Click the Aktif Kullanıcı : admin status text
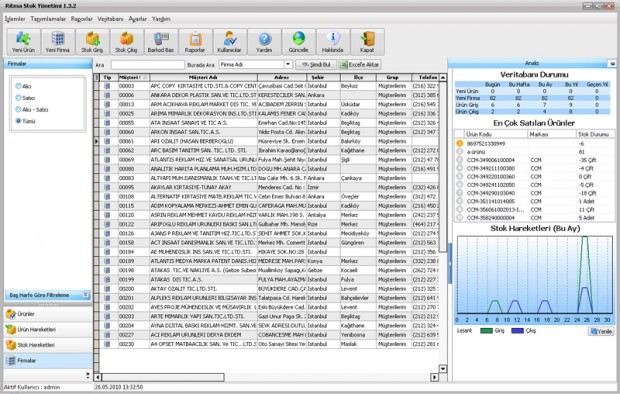 [x=32, y=387]
